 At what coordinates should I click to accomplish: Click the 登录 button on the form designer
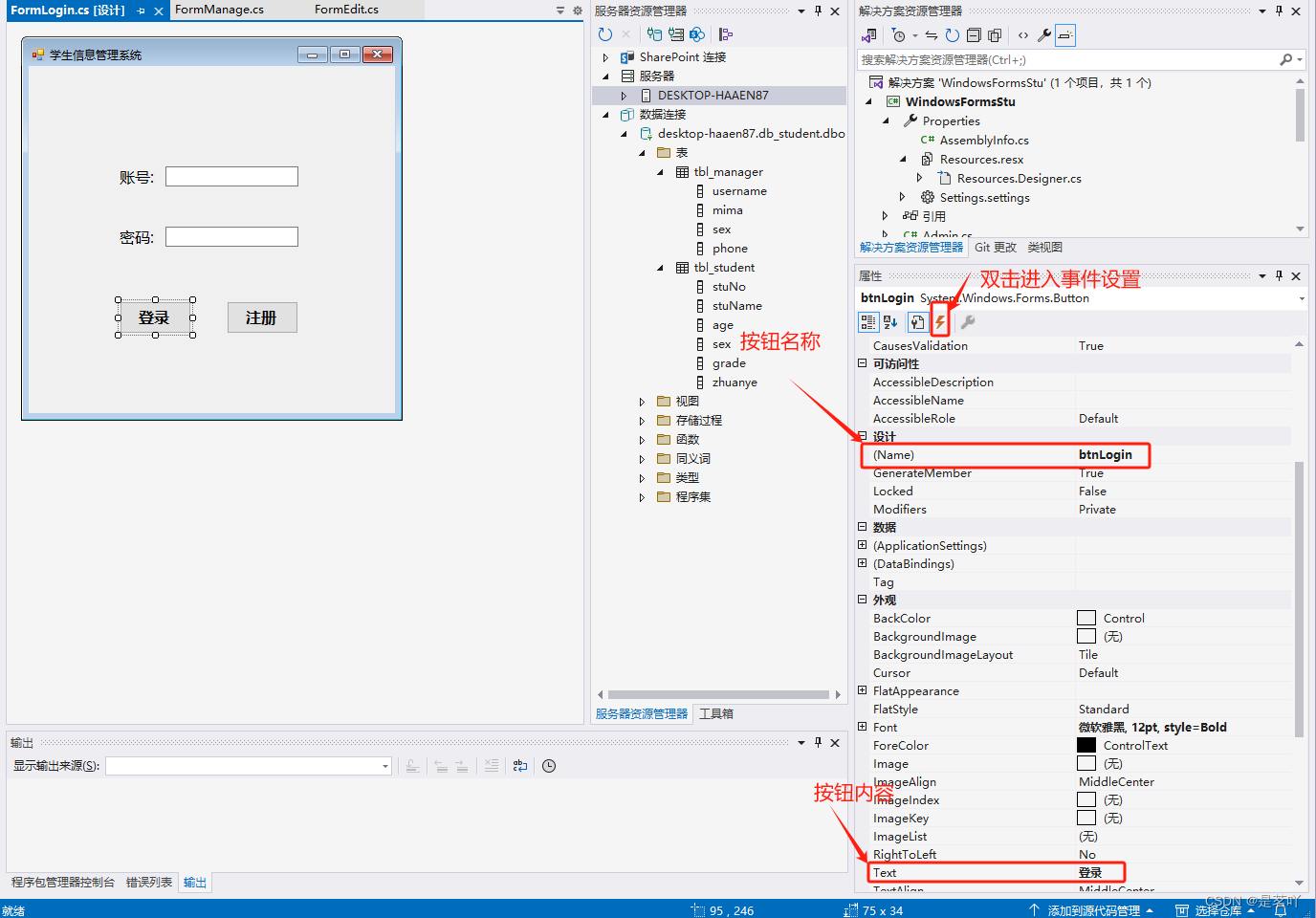[x=153, y=317]
